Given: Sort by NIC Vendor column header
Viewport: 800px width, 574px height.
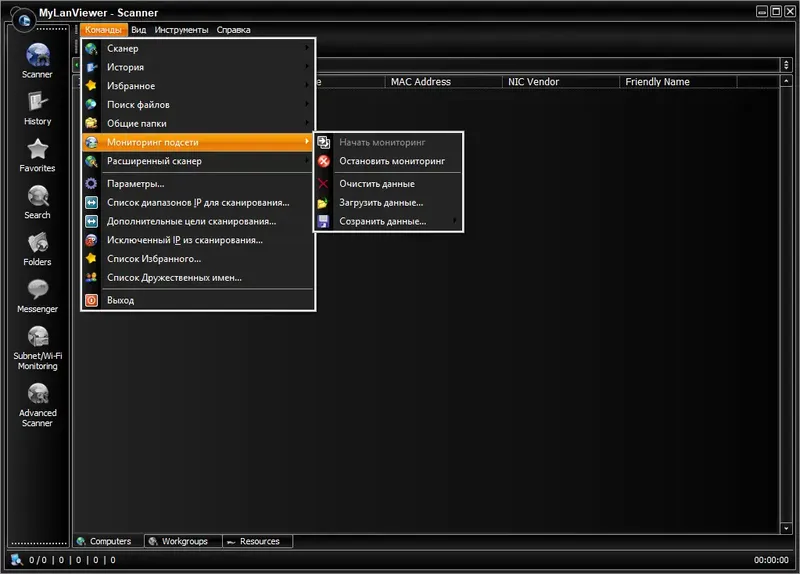Looking at the screenshot, I should point(560,82).
